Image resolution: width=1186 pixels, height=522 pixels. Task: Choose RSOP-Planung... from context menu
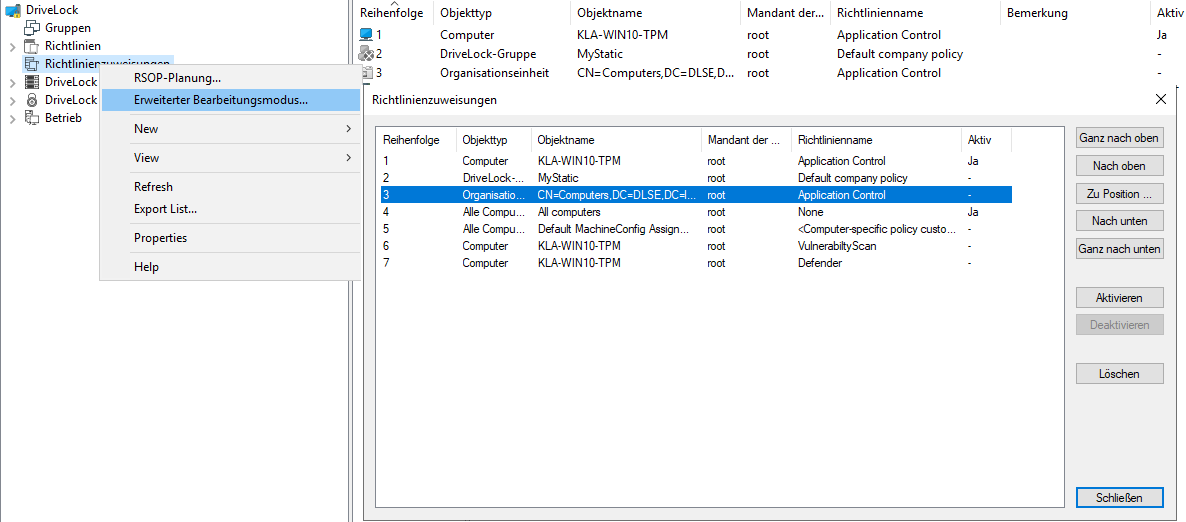click(231, 78)
